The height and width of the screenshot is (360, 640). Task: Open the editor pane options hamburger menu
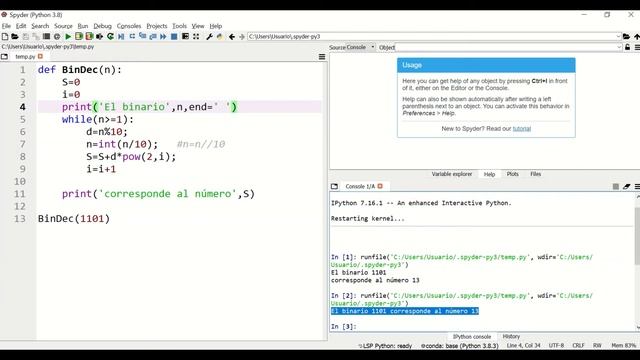pyautogui.click(x=322, y=57)
